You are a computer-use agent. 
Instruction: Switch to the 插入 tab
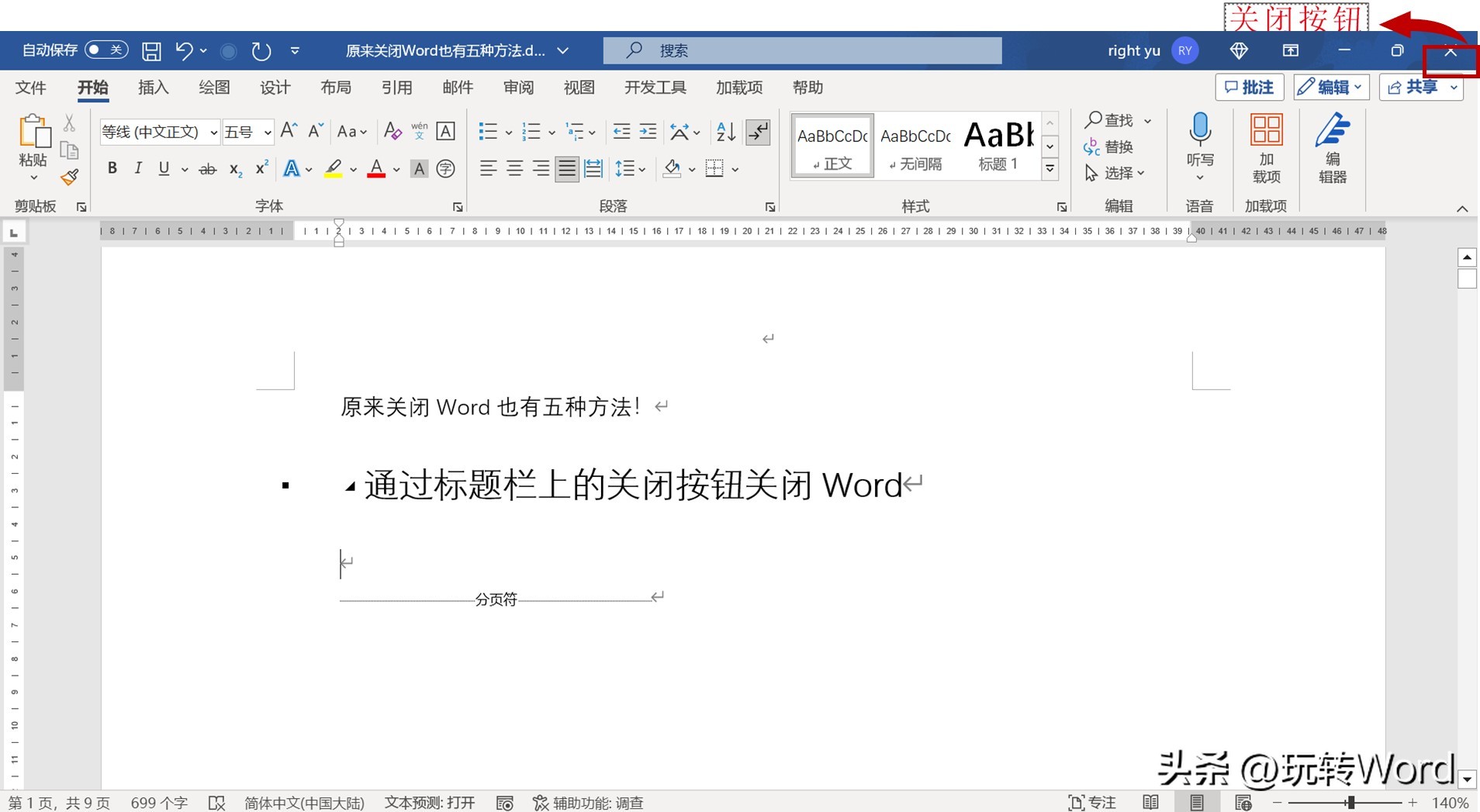pyautogui.click(x=153, y=88)
